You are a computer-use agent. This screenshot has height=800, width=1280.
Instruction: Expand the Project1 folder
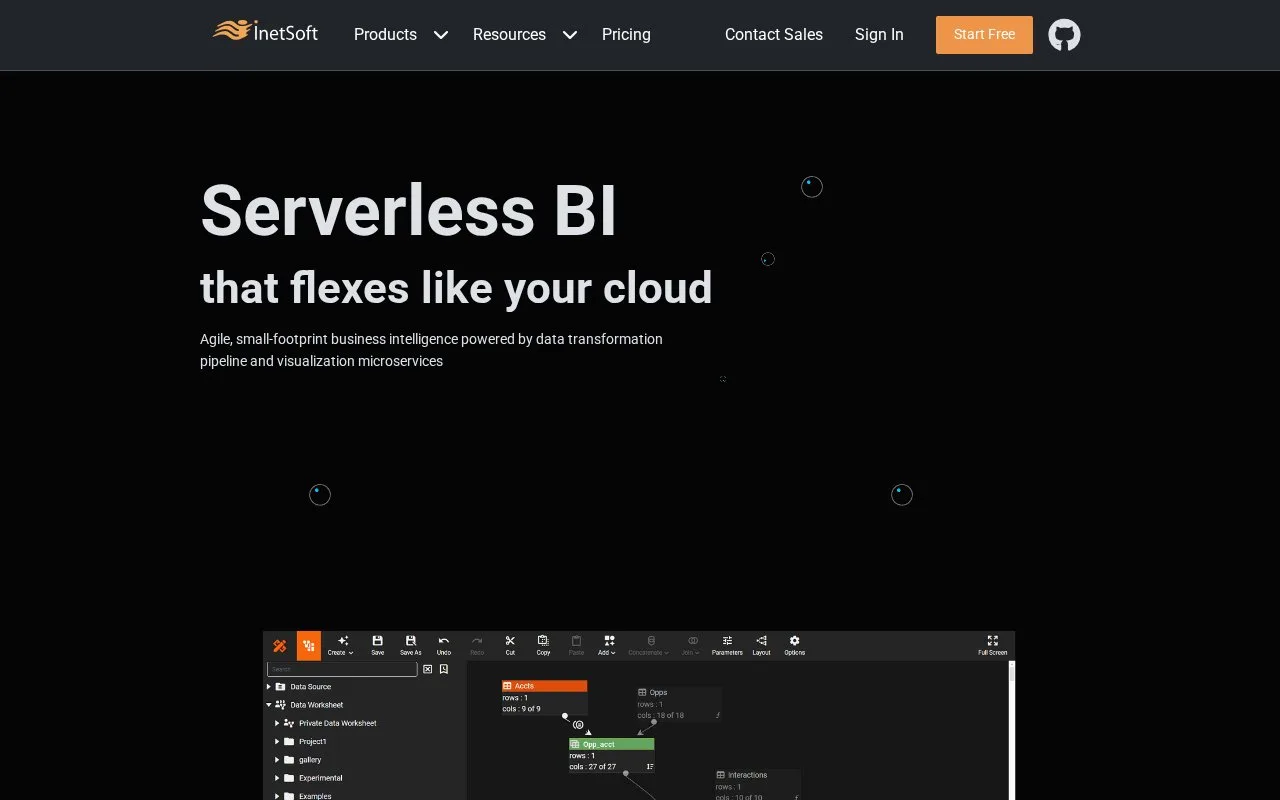coord(277,742)
